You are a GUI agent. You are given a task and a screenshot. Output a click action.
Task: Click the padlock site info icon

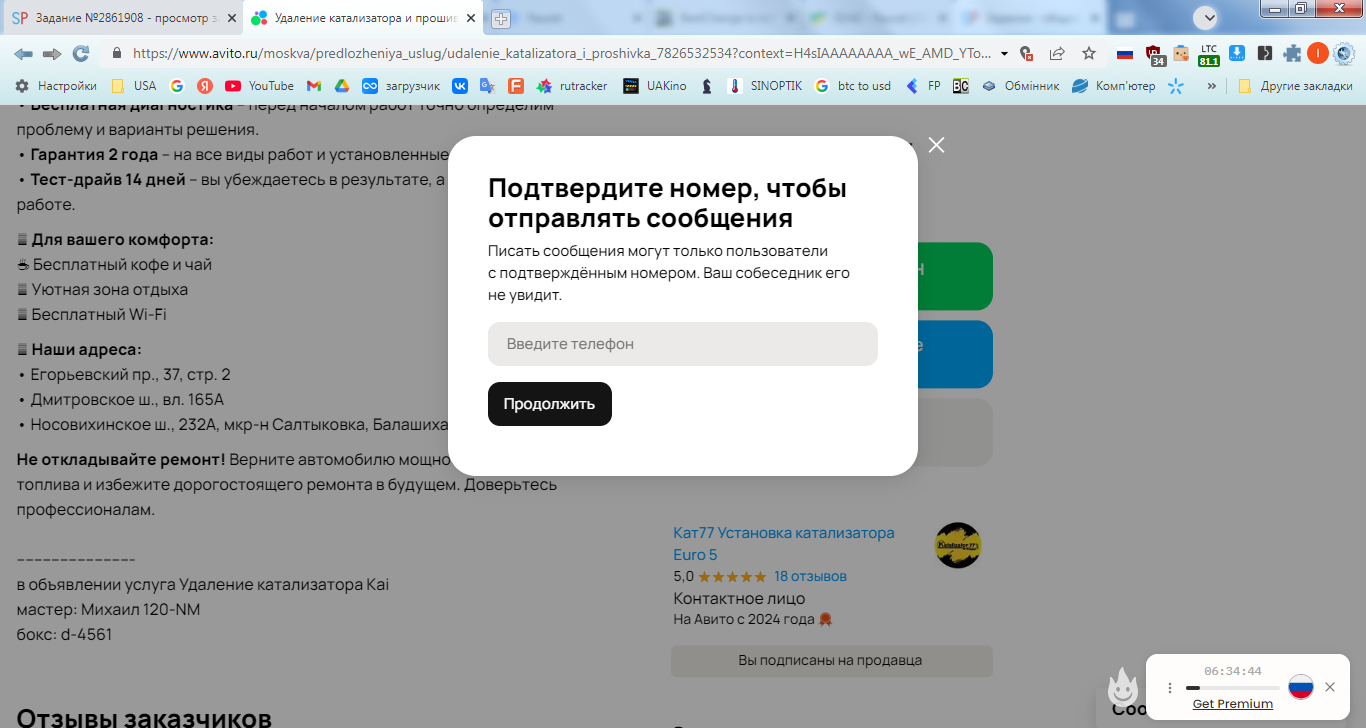click(x=117, y=53)
